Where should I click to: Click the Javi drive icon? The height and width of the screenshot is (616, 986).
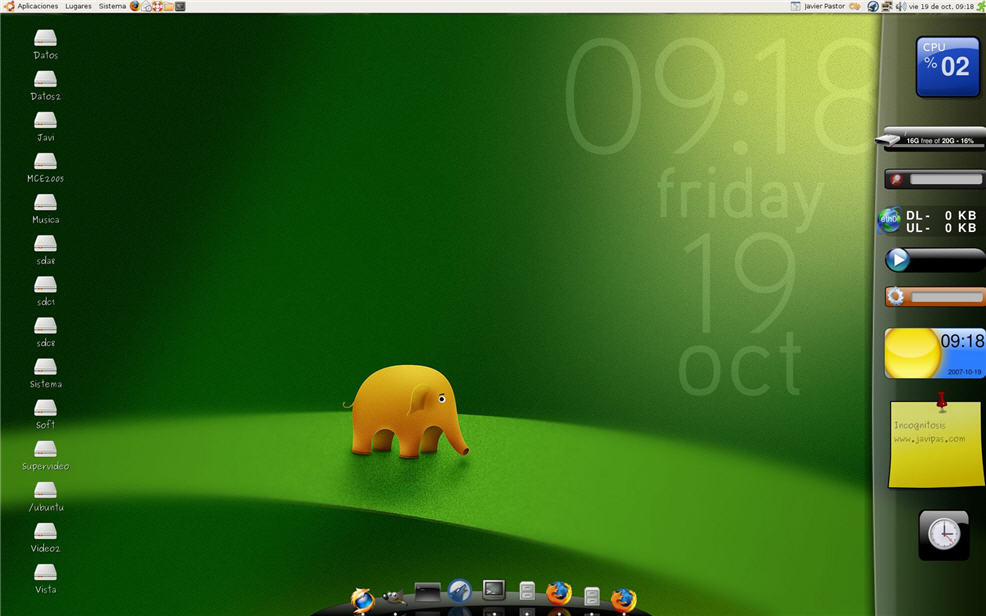(45, 121)
